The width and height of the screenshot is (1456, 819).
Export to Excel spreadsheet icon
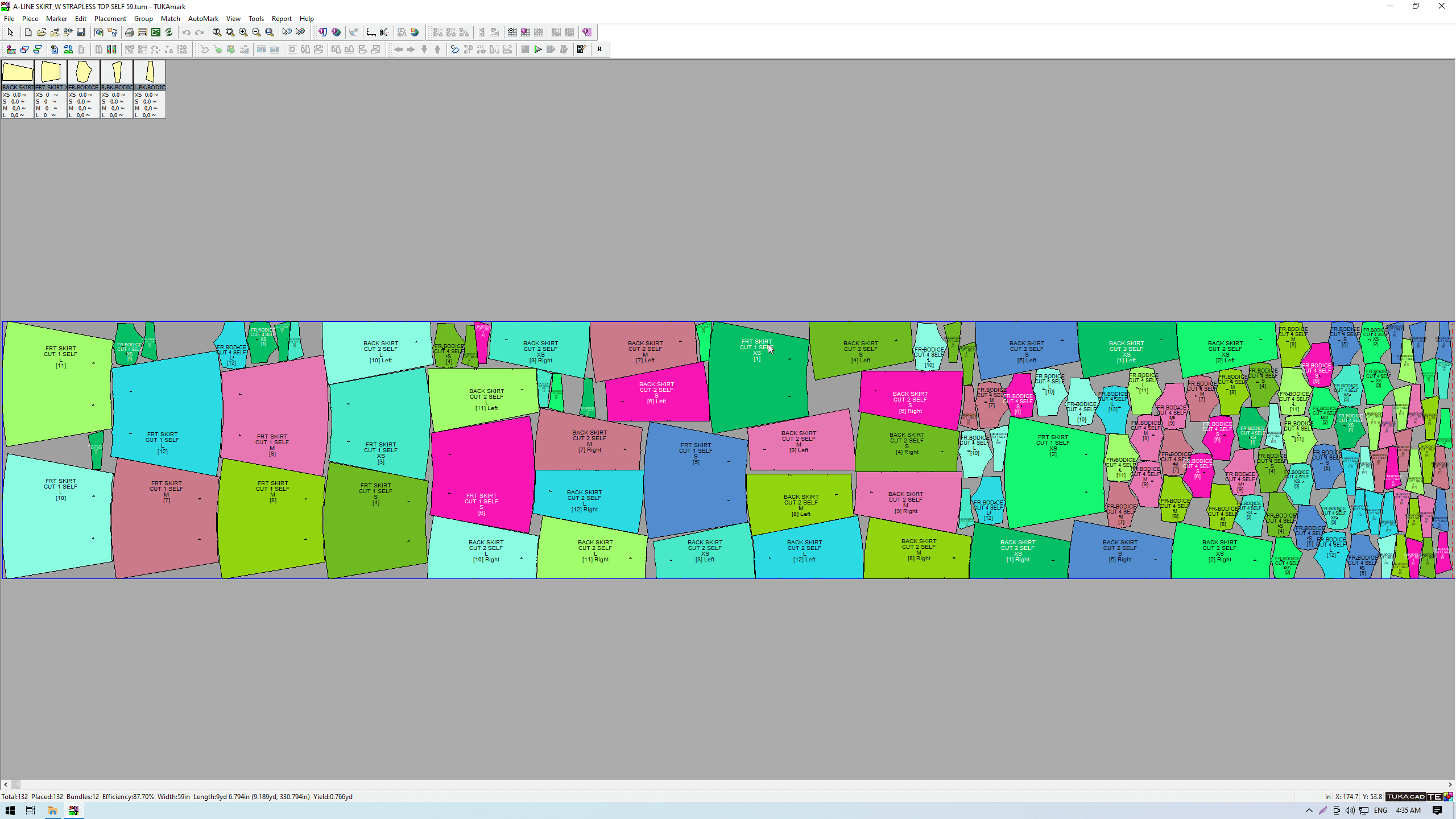click(155, 32)
